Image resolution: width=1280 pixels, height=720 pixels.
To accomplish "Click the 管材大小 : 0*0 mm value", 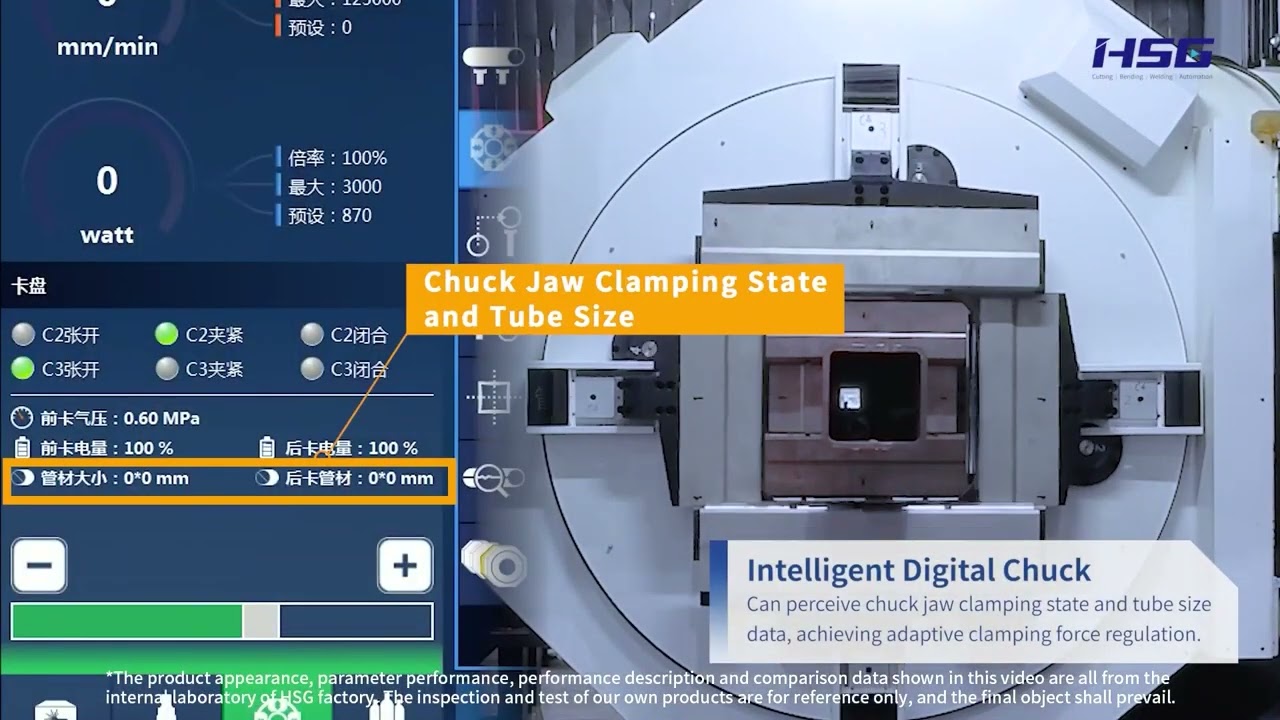I will pyautogui.click(x=114, y=478).
